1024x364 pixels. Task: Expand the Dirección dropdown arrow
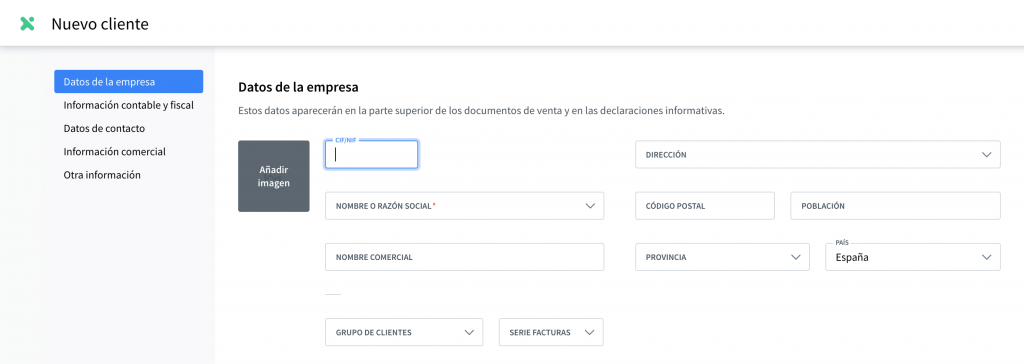click(x=986, y=155)
